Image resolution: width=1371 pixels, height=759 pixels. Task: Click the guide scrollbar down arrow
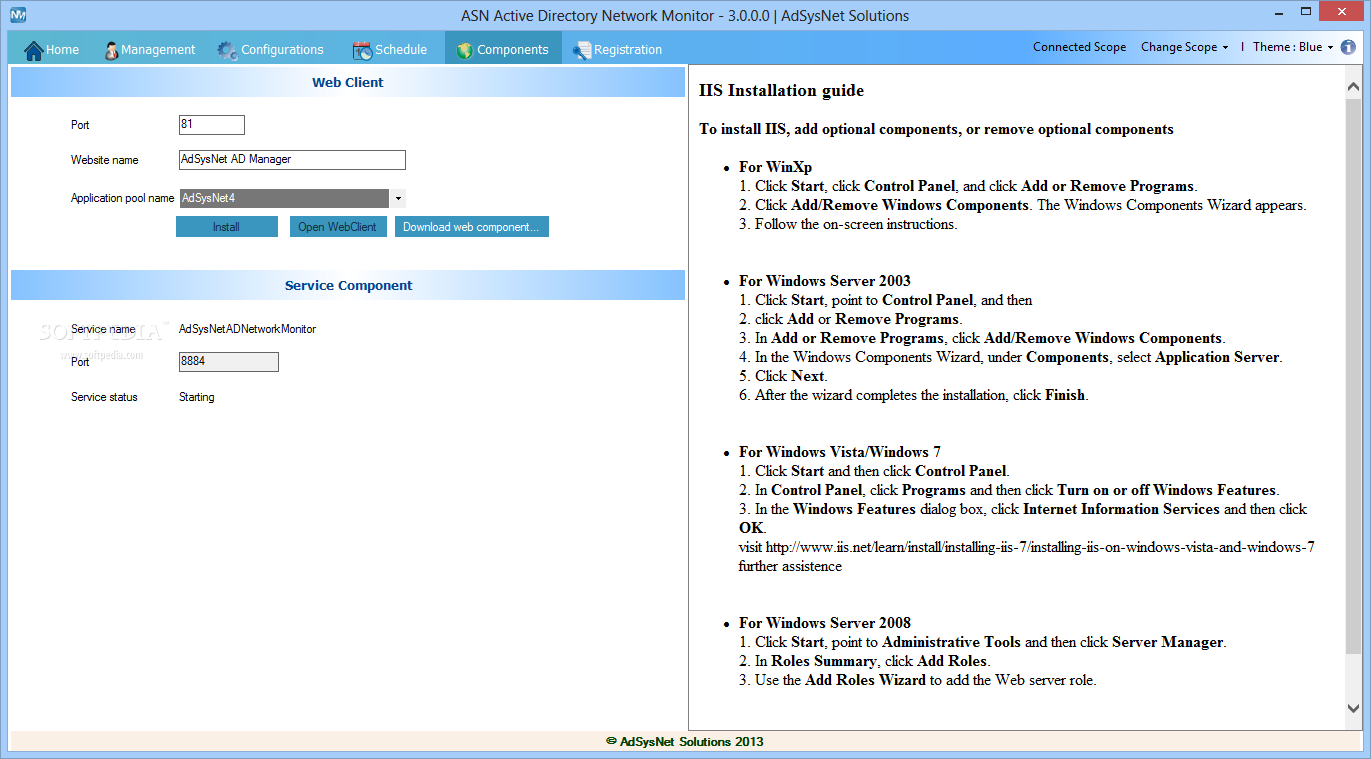(x=1354, y=709)
